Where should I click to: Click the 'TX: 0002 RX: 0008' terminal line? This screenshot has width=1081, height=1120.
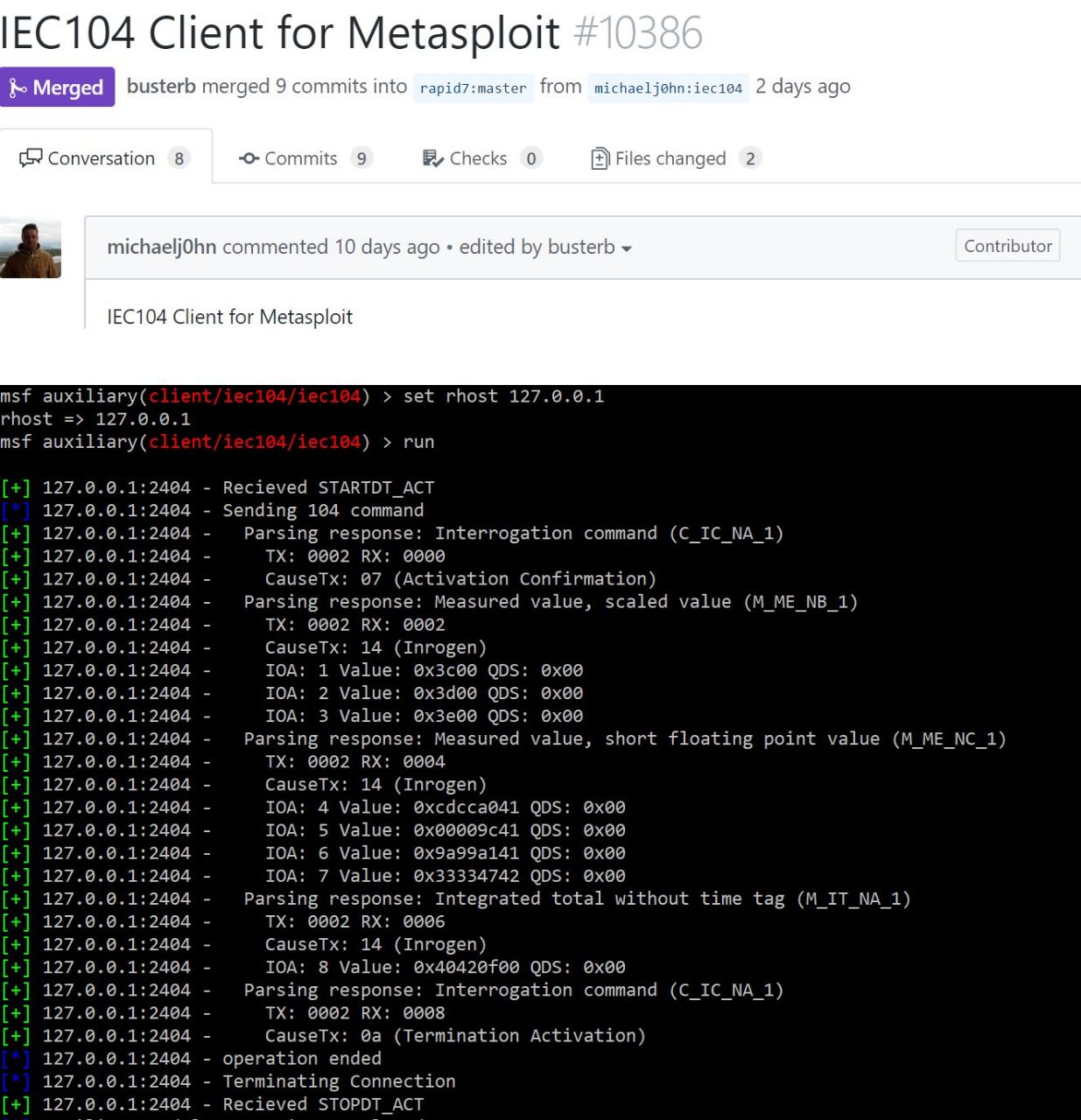[355, 1012]
